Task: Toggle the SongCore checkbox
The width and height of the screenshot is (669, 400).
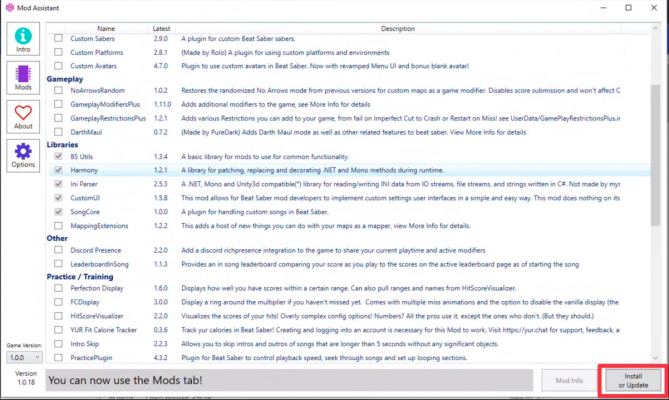Action: click(58, 212)
